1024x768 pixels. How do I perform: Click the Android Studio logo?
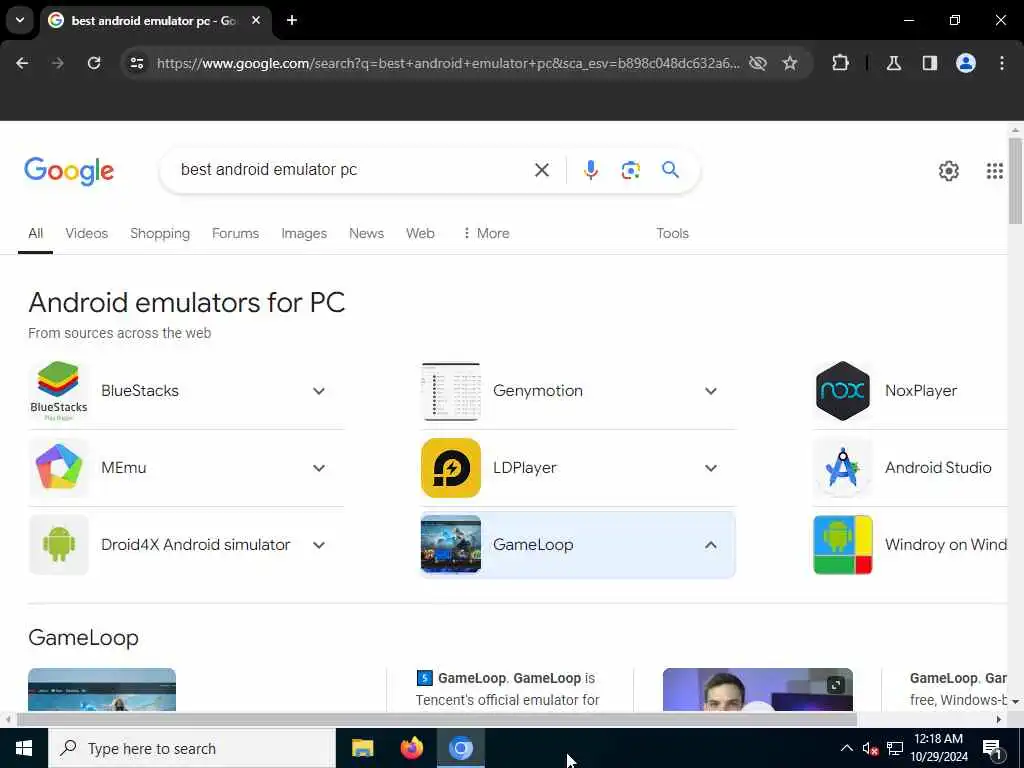(x=843, y=468)
